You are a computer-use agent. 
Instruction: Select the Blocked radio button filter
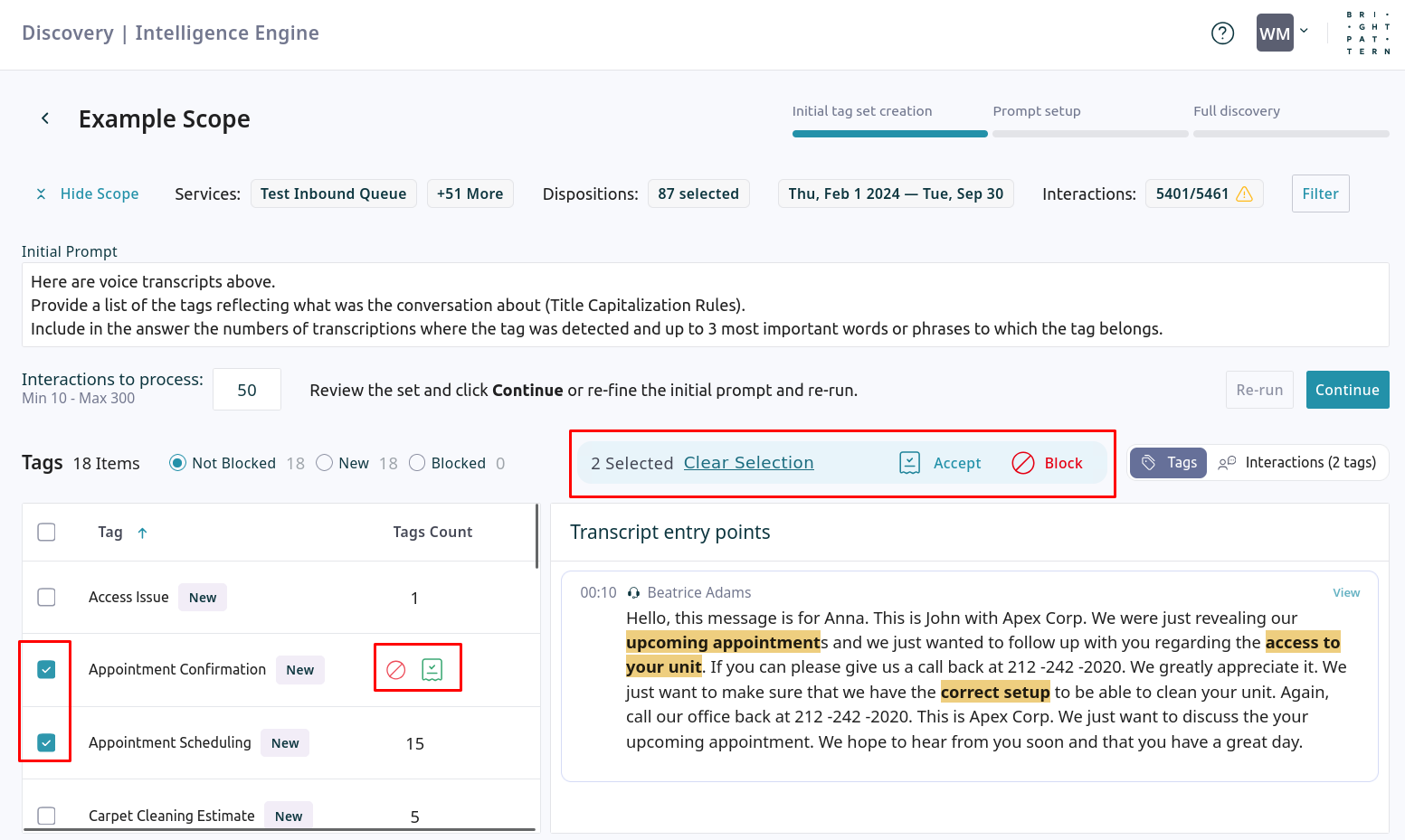tap(417, 463)
